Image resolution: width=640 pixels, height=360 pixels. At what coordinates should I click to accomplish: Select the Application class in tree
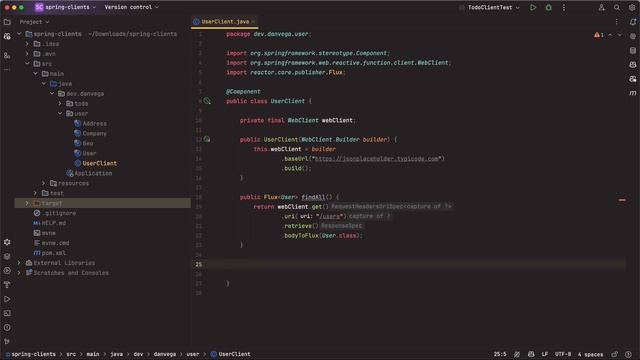[x=93, y=173]
